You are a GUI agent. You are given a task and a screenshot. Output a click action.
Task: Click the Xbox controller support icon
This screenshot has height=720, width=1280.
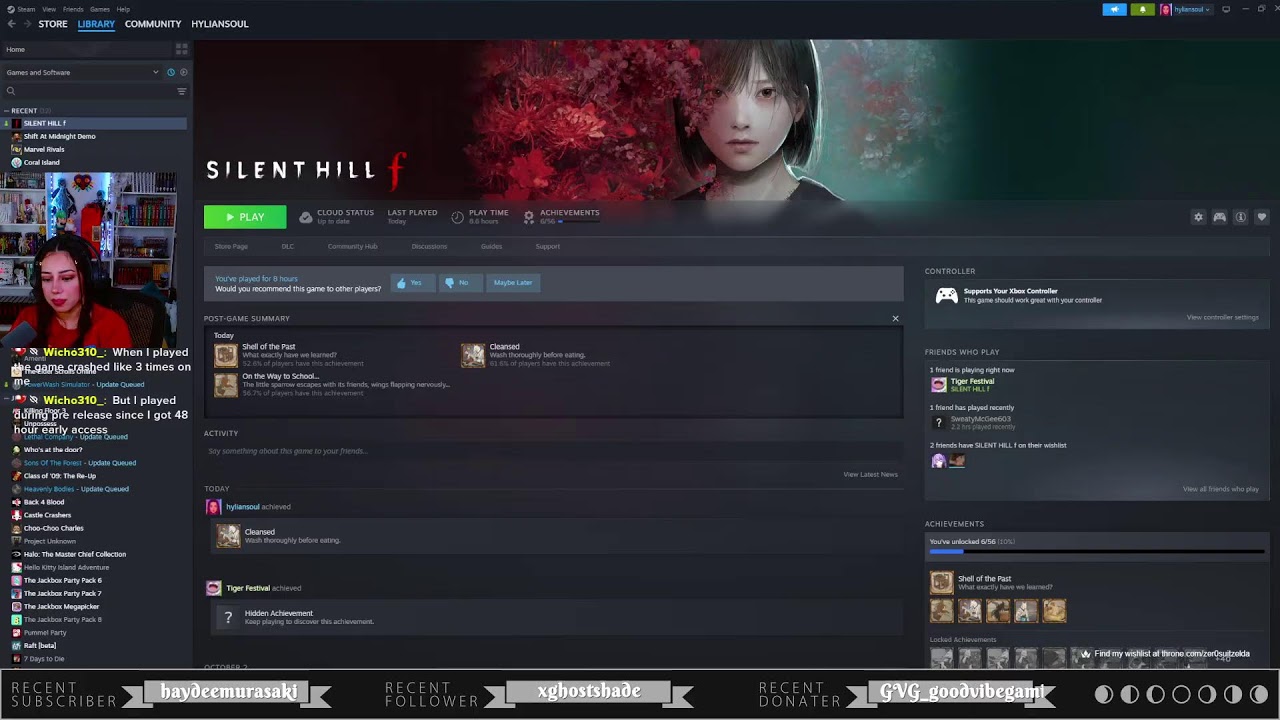[x=946, y=295]
